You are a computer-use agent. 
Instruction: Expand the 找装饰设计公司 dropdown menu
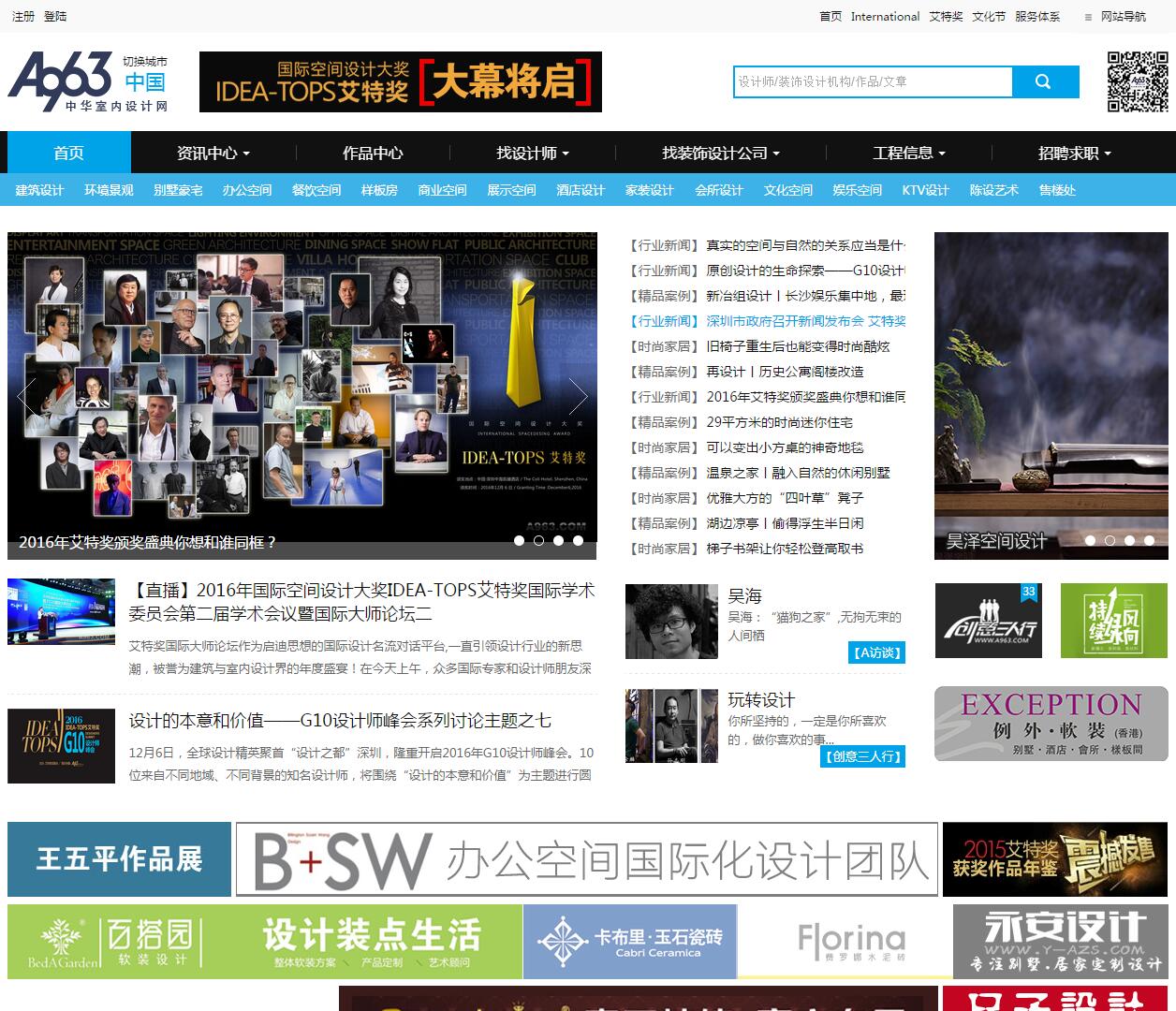tap(720, 153)
